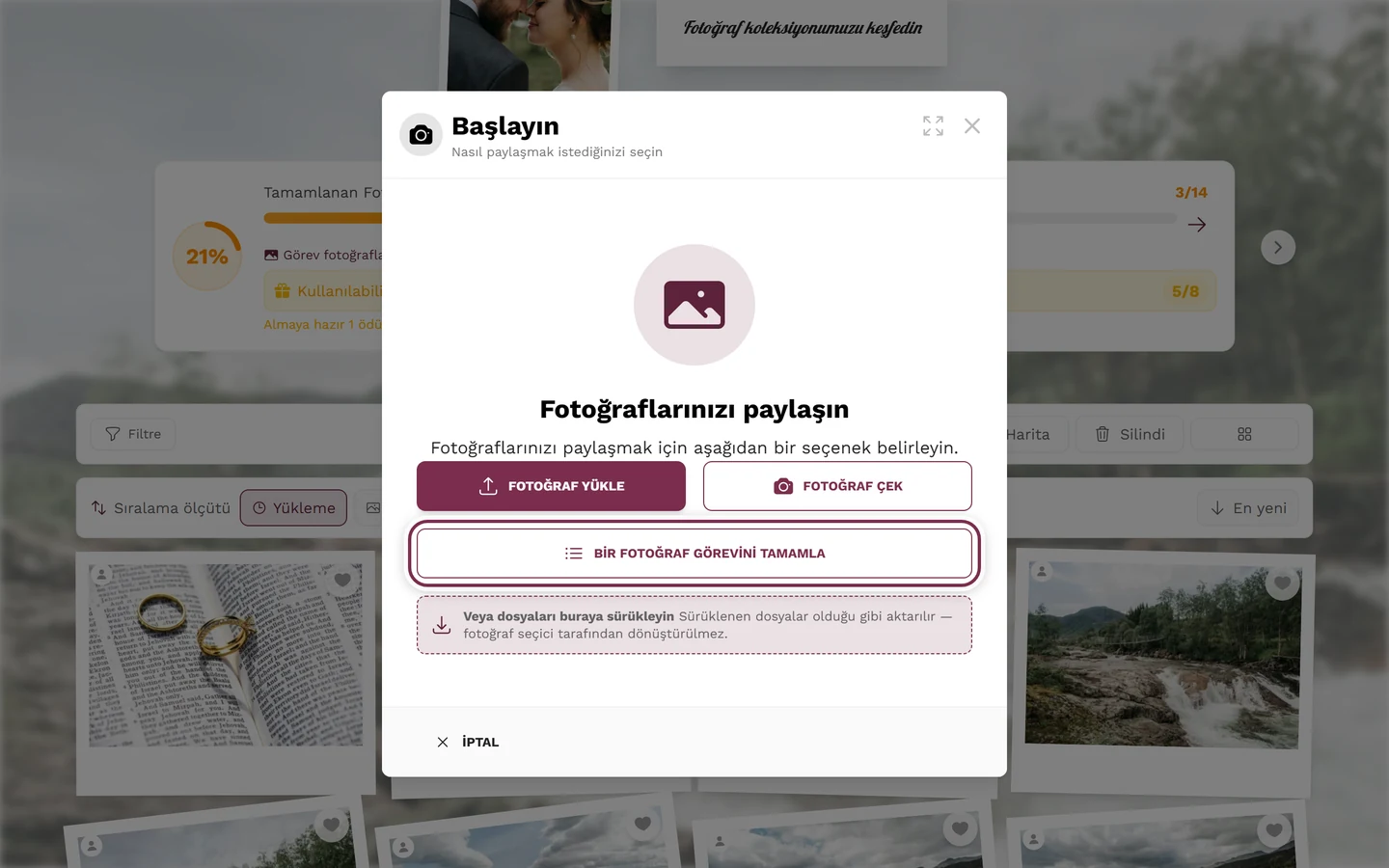Viewport: 1389px width, 868px height.
Task: Expand the dialog to fullscreen
Action: click(x=933, y=126)
